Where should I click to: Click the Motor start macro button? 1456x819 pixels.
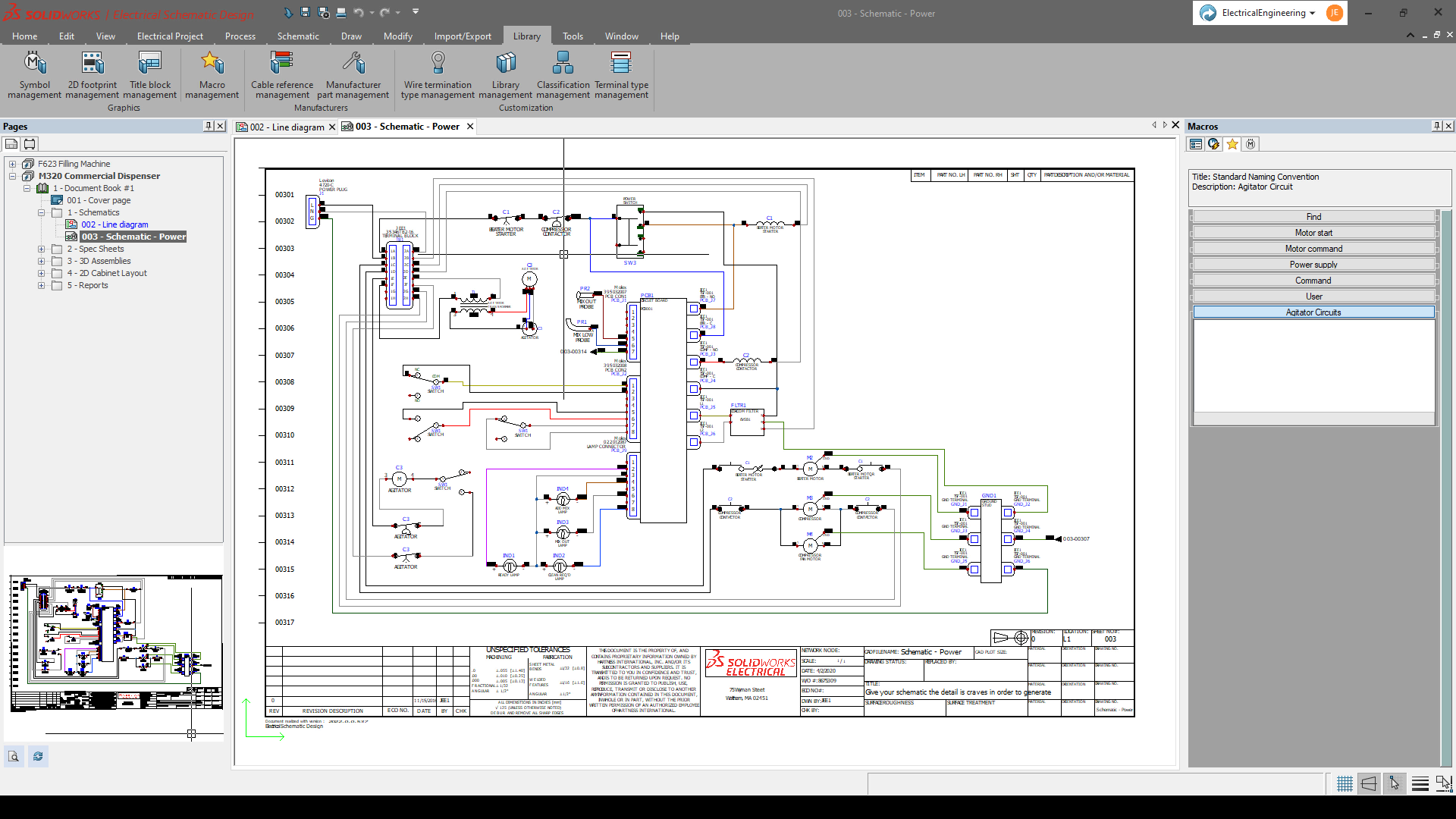point(1313,232)
